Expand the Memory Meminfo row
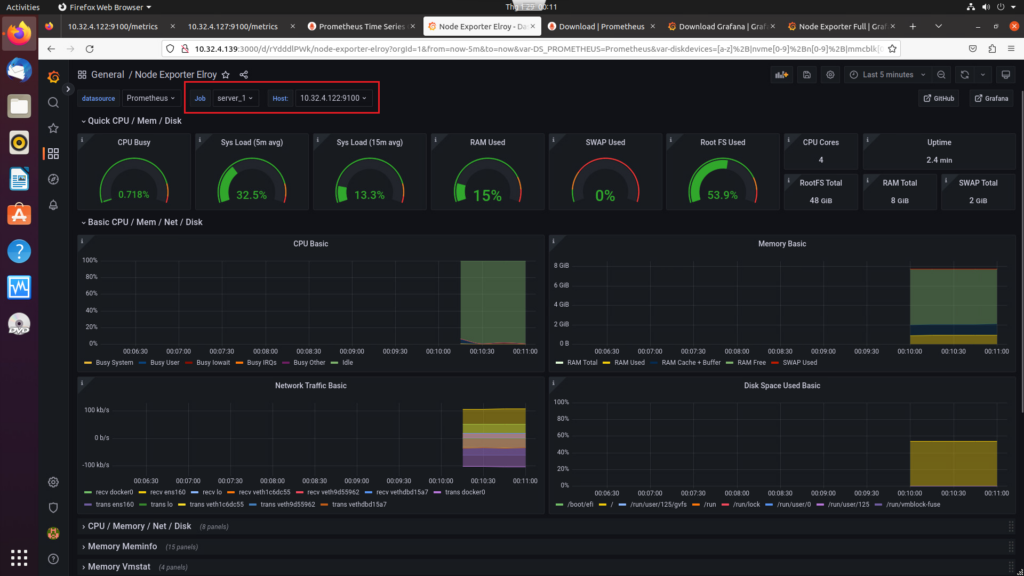Screen dimensions: 1024x576 pyautogui.click(x=120, y=547)
